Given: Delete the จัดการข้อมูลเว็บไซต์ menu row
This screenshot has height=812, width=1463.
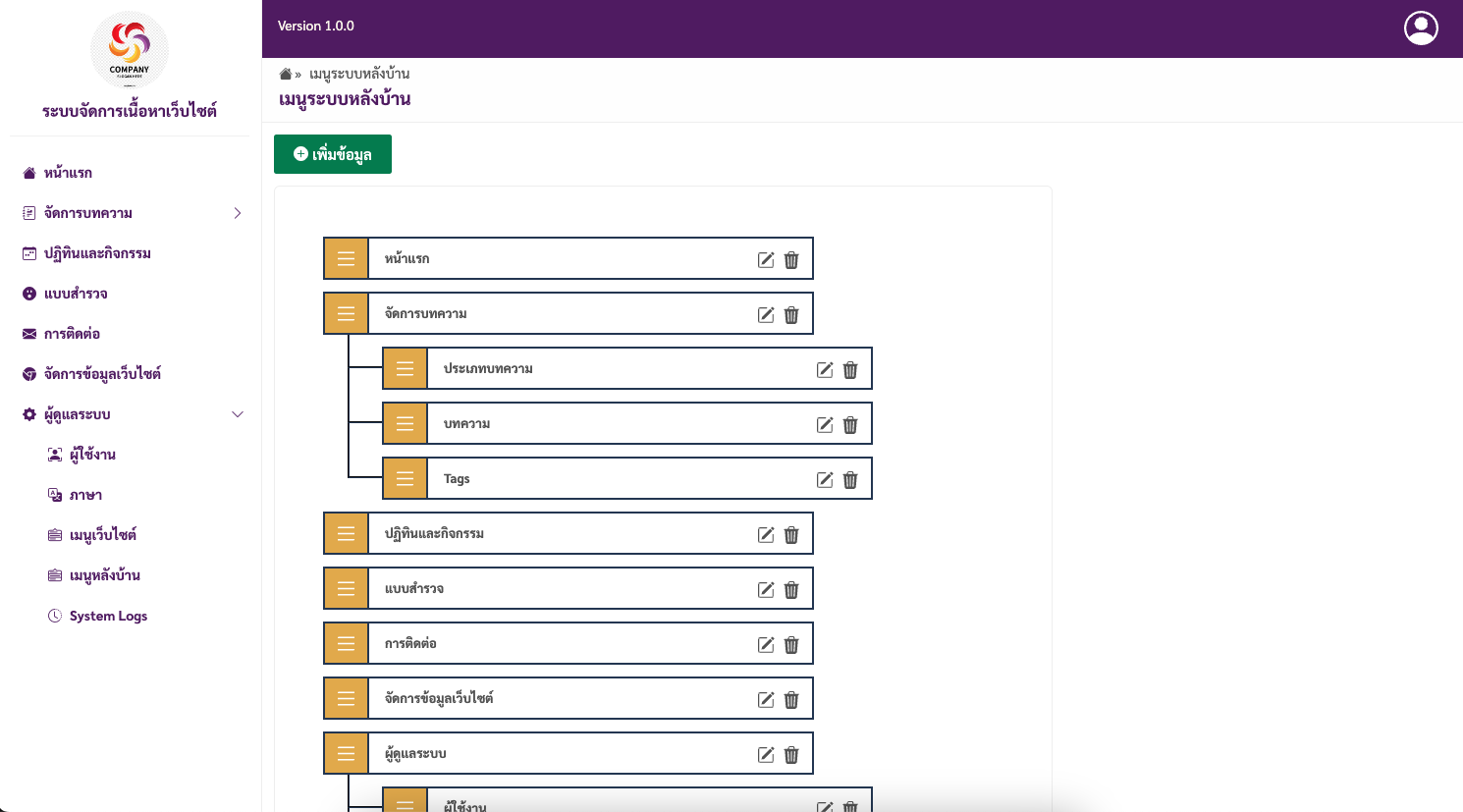Looking at the screenshot, I should tap(791, 699).
